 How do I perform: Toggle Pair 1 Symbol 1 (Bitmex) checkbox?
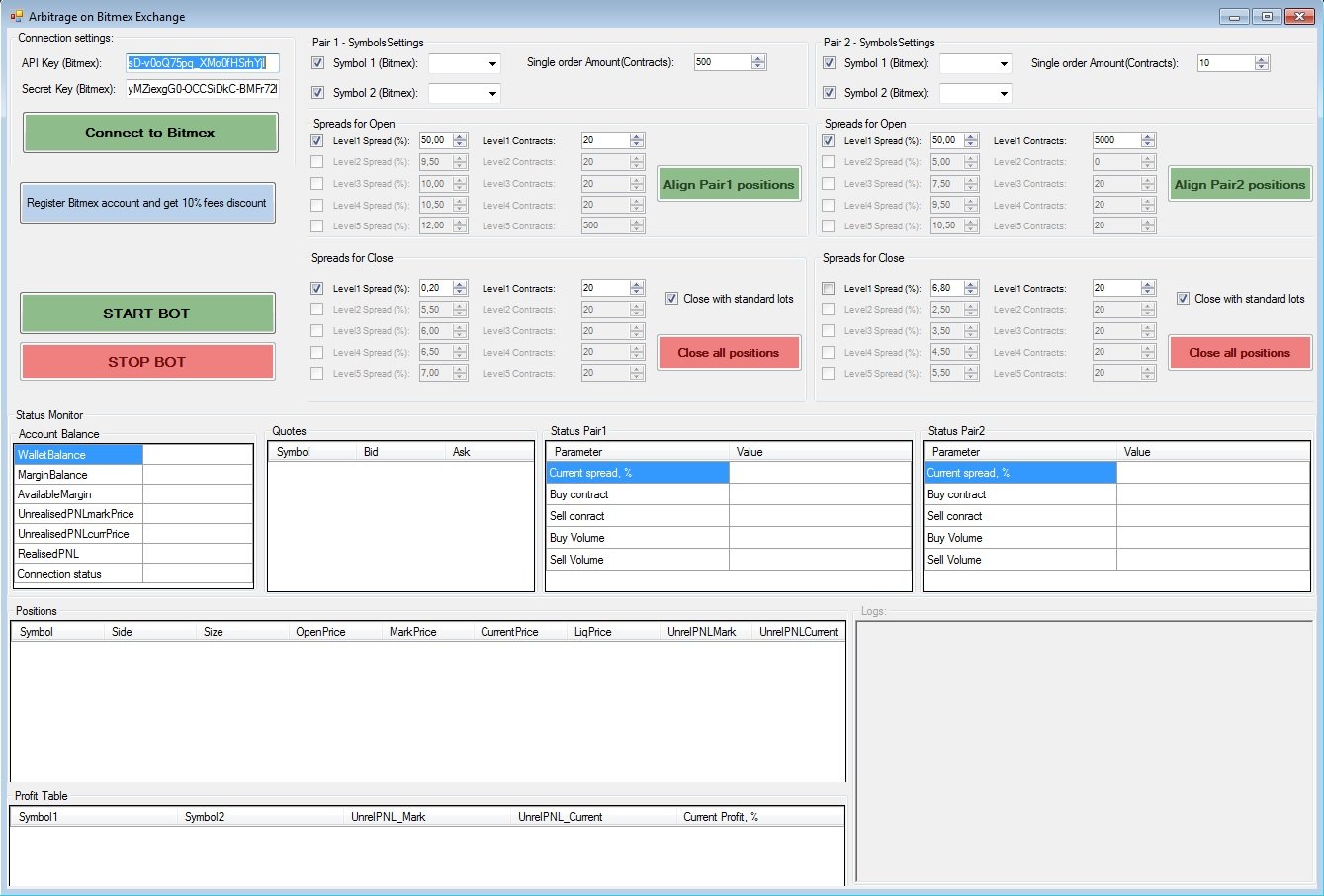317,63
